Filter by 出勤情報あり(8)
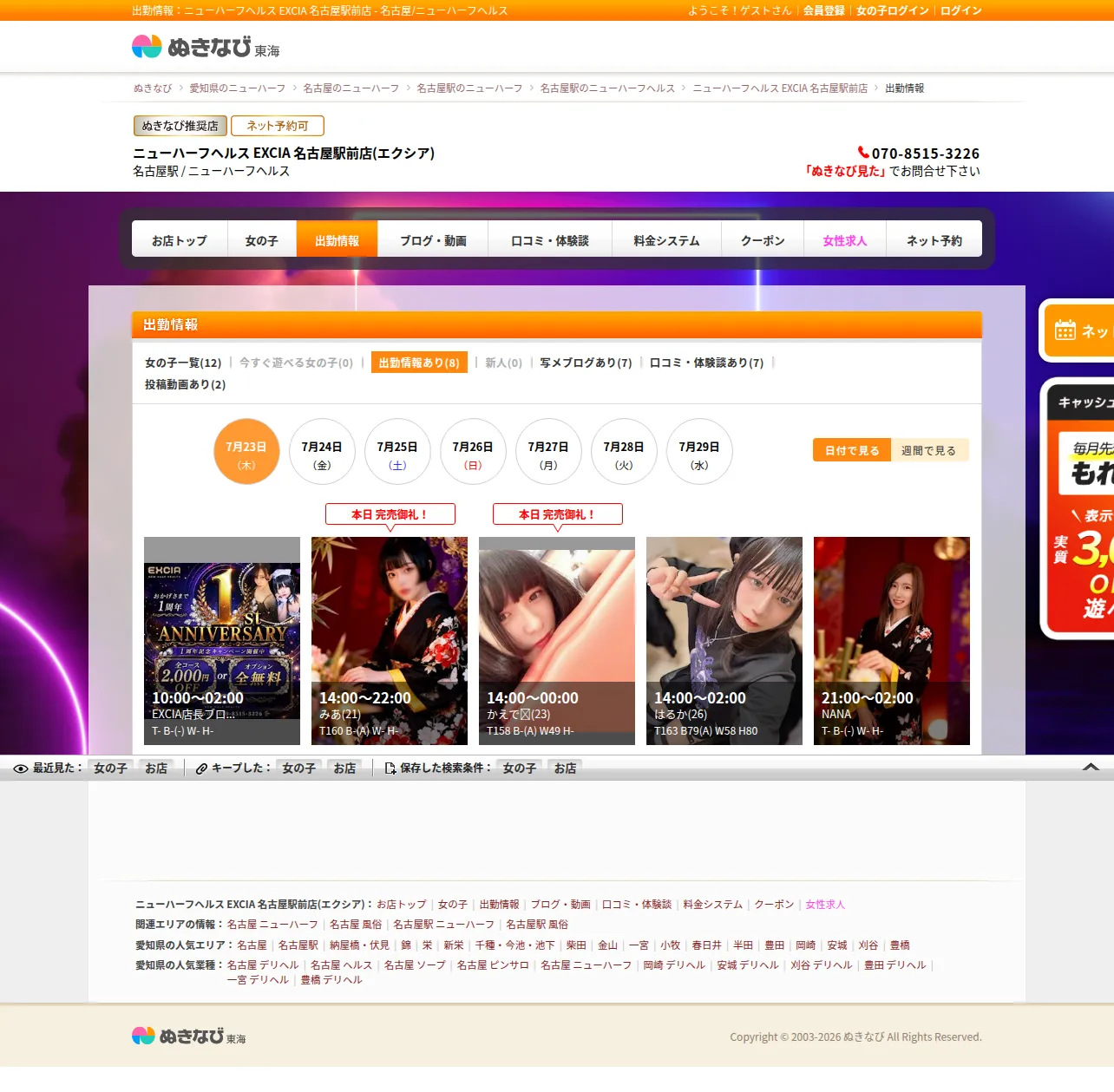1114x1092 pixels. pos(419,363)
